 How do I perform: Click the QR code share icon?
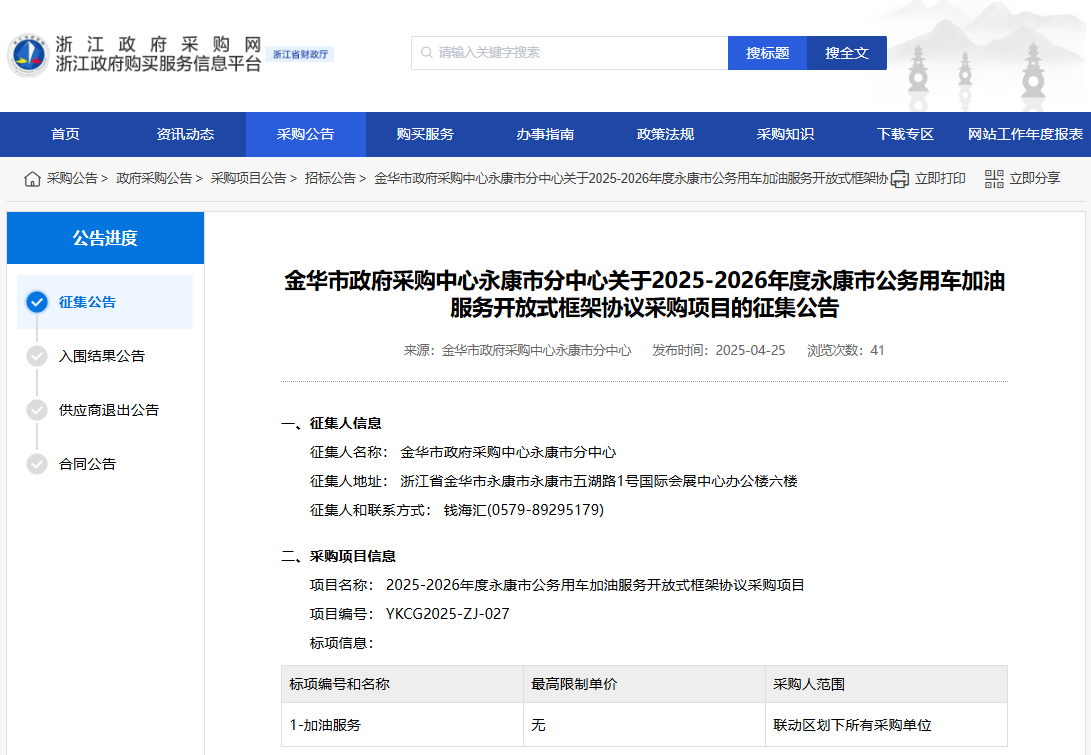(993, 179)
